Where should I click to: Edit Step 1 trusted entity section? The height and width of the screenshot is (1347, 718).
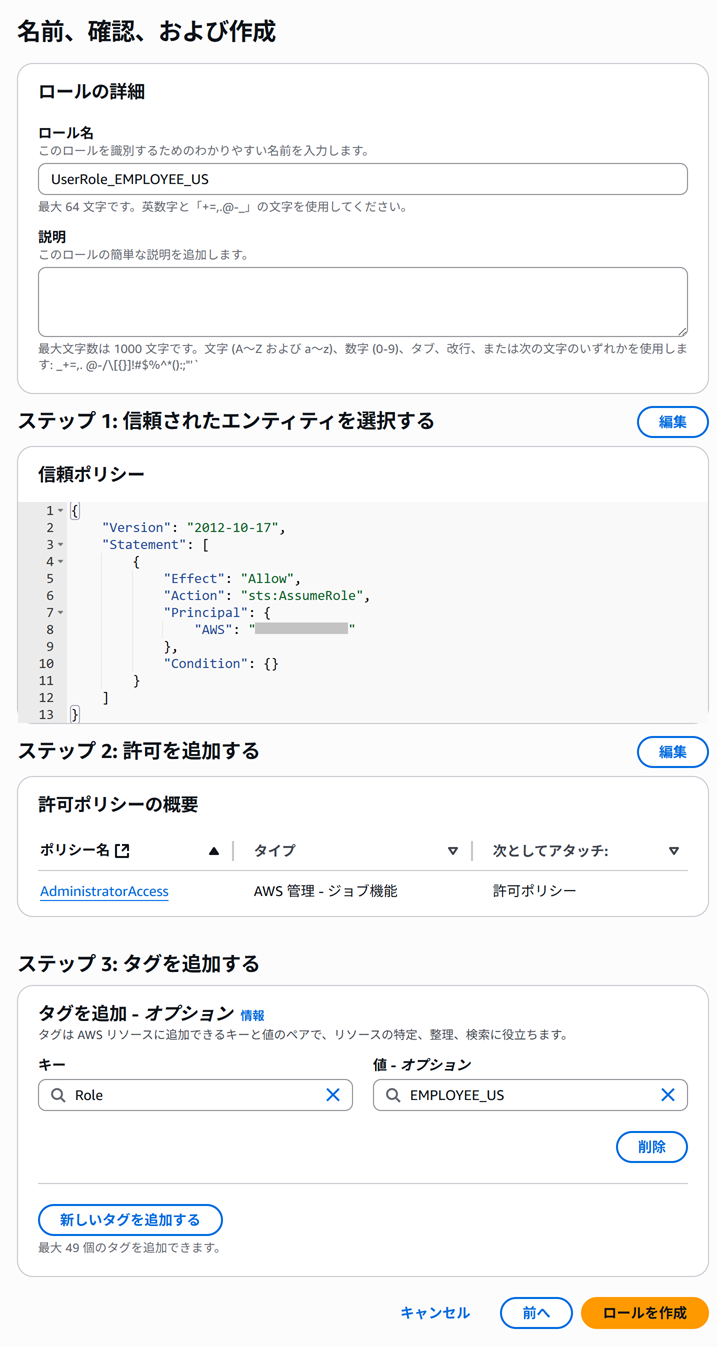[x=672, y=422]
